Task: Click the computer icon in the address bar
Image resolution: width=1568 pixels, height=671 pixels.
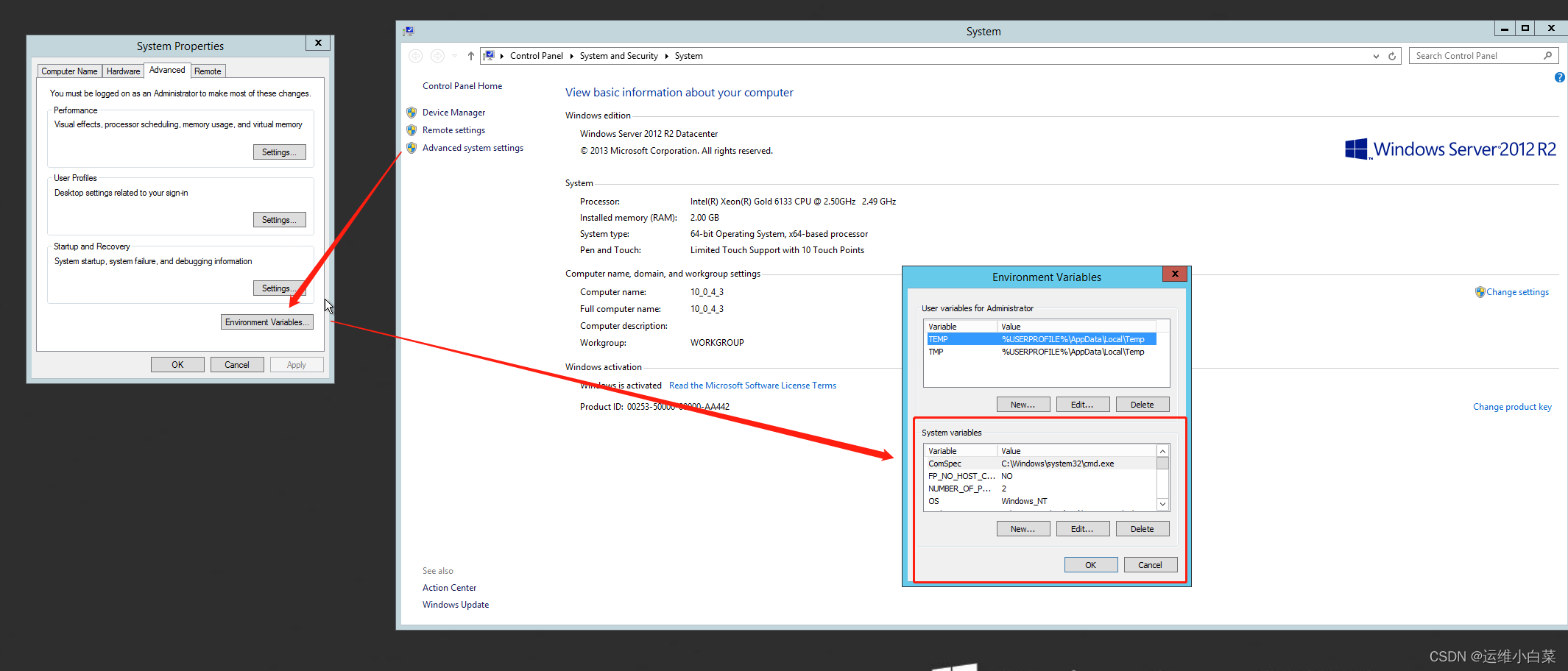Action: pyautogui.click(x=490, y=56)
